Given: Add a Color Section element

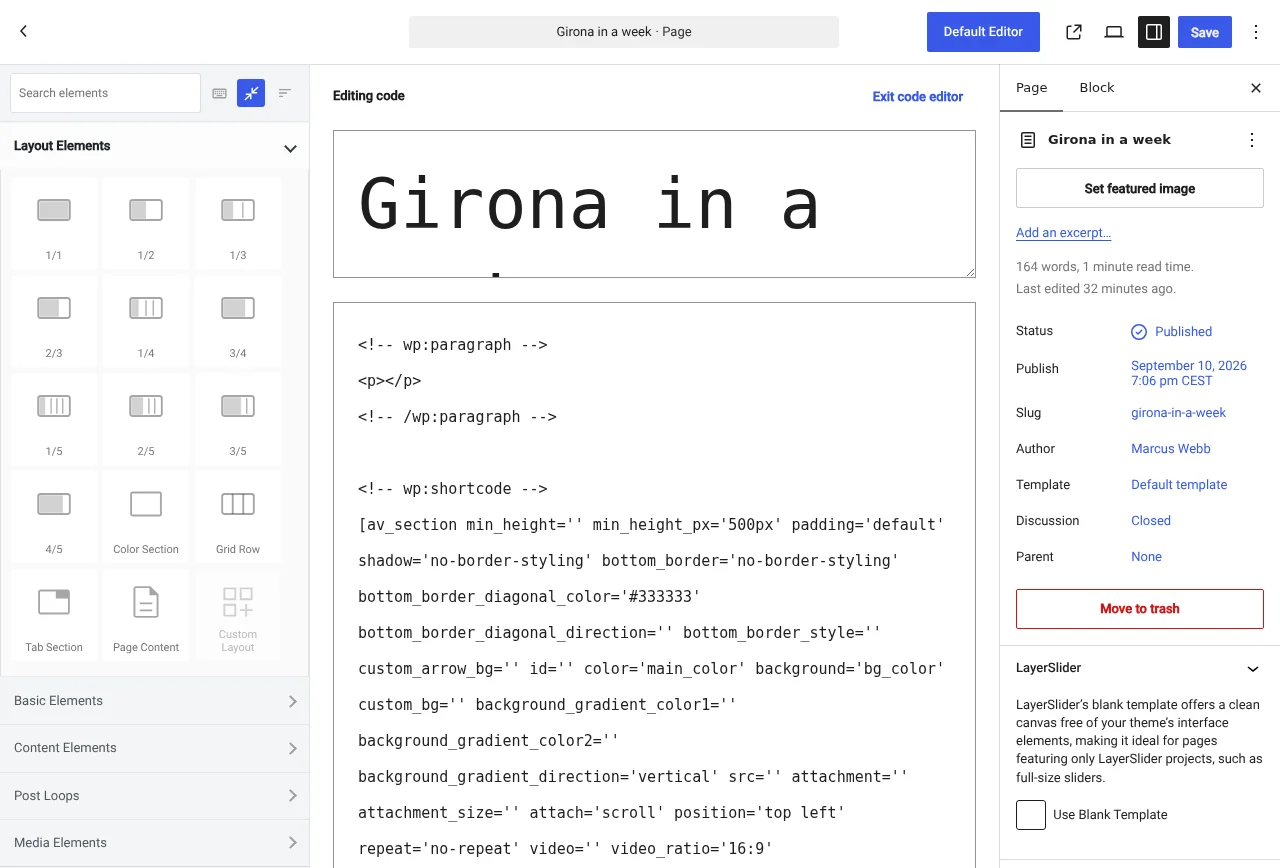Looking at the screenshot, I should [x=146, y=518].
